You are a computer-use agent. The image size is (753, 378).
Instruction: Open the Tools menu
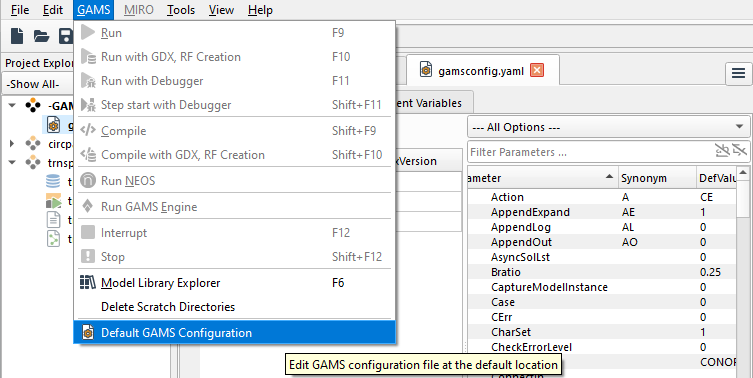click(181, 10)
